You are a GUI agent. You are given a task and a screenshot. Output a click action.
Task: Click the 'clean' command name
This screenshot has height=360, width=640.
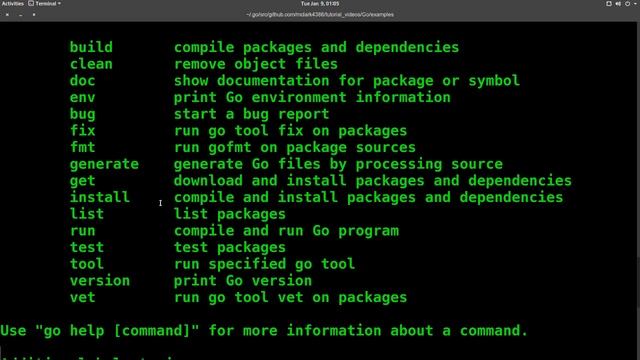pyautogui.click(x=91, y=64)
